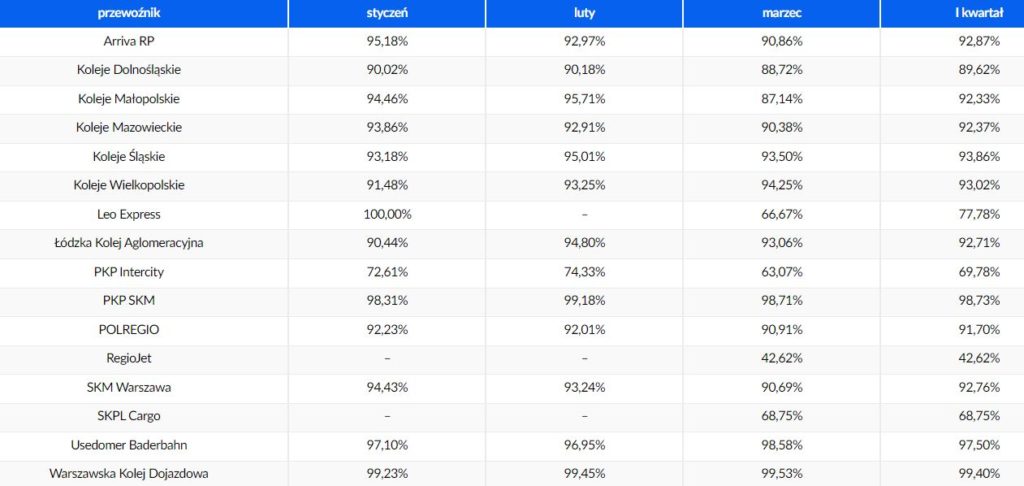Click the 'I kwartał' column header
Image resolution: width=1024 pixels, height=486 pixels.
tap(978, 13)
